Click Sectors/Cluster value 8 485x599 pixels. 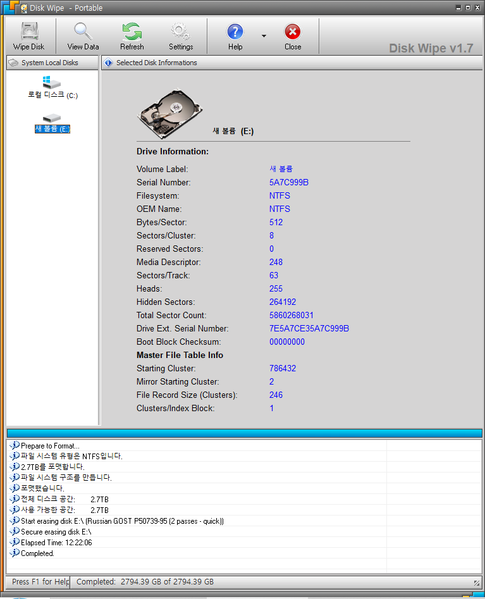pos(272,236)
